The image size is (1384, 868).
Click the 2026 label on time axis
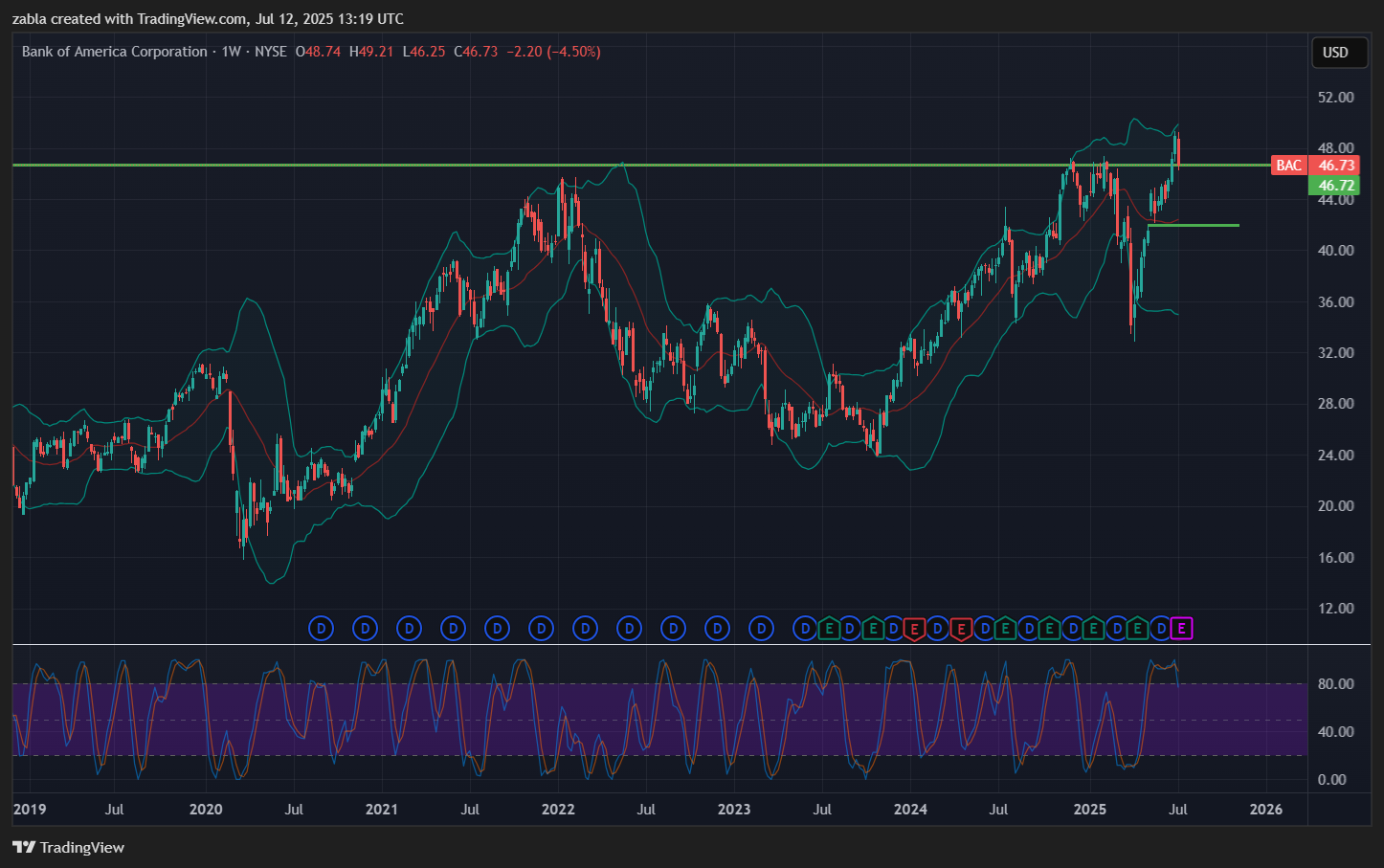pos(1266,810)
